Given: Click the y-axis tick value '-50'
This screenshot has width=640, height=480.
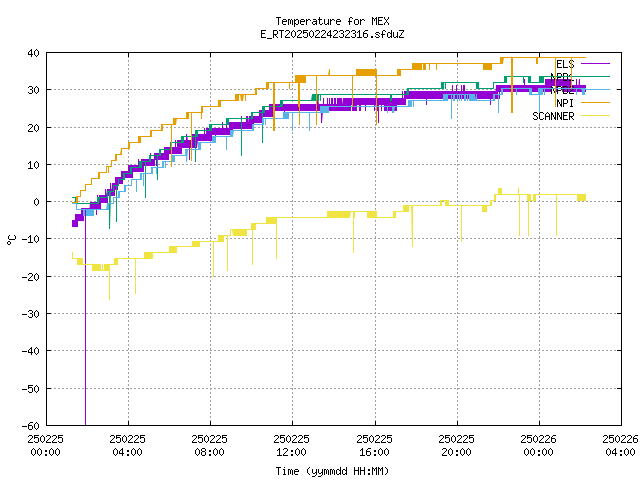Looking at the screenshot, I should pos(31,389).
